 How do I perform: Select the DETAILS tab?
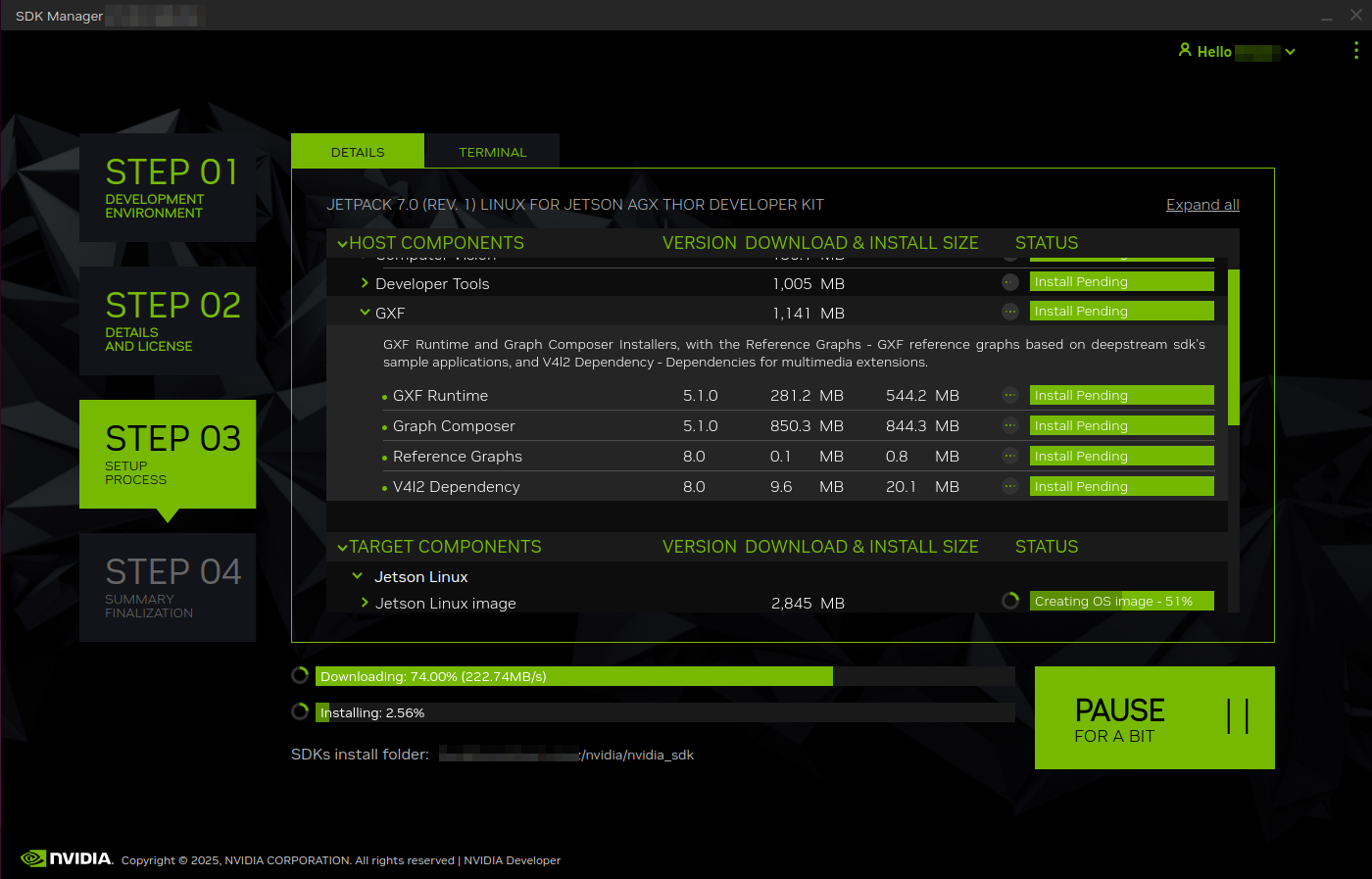pyautogui.click(x=357, y=151)
